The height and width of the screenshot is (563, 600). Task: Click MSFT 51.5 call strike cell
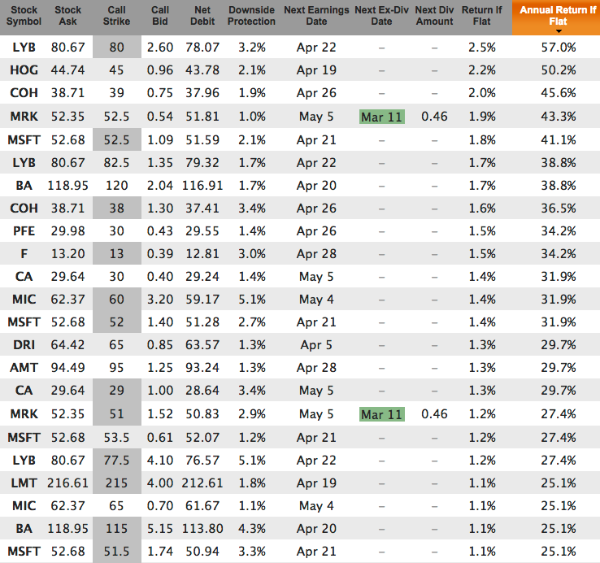[x=117, y=551]
